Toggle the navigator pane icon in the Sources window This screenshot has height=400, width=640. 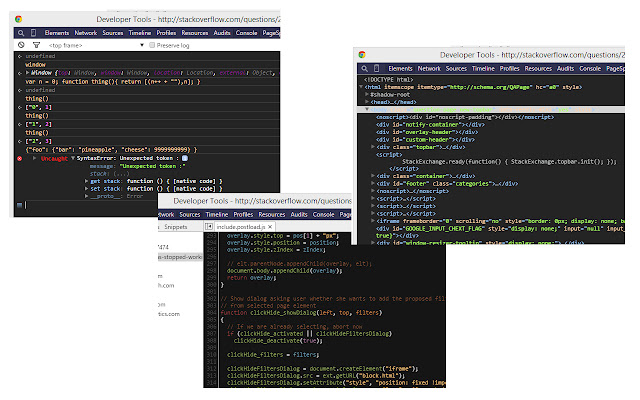(x=209, y=226)
